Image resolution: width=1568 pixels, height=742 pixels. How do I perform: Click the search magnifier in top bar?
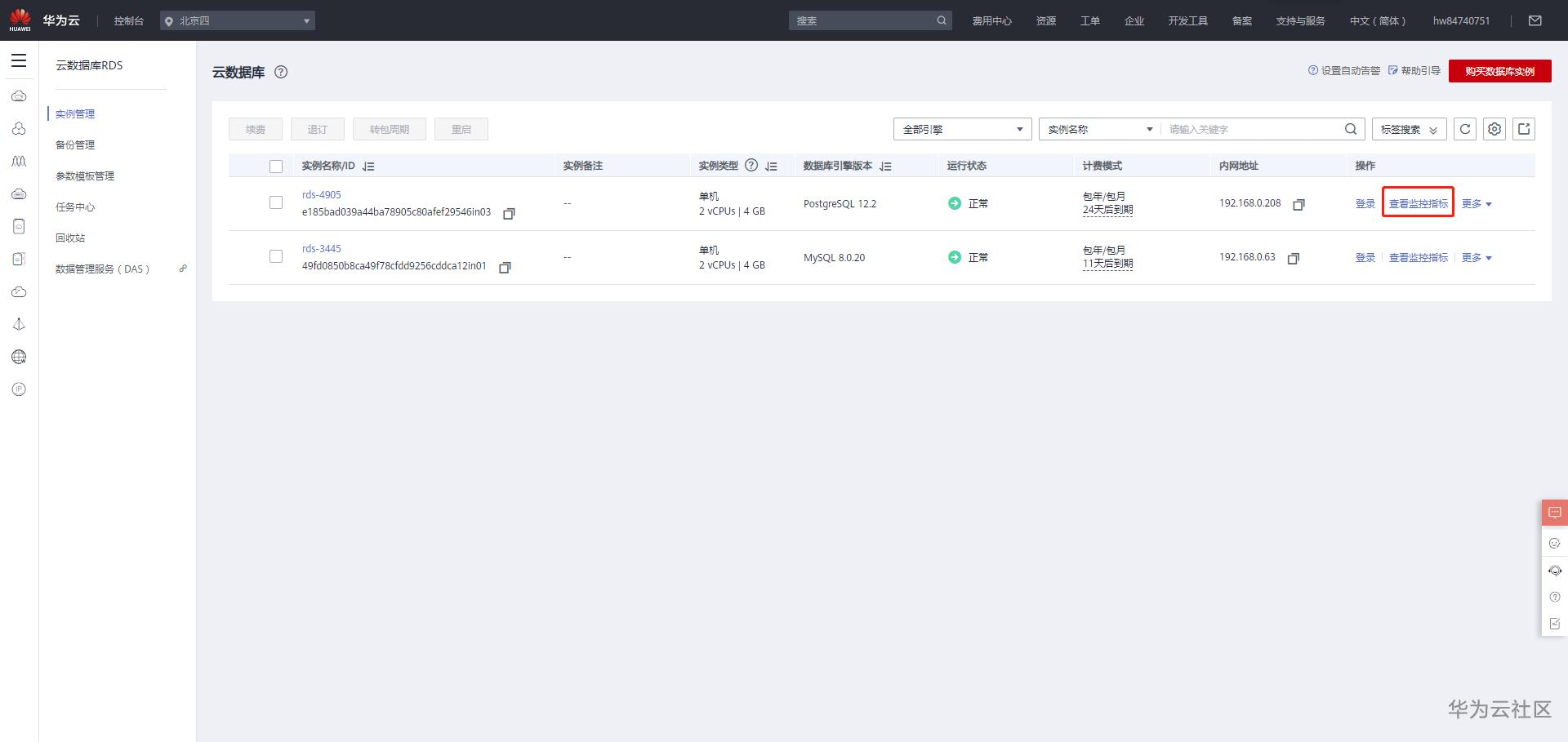[x=942, y=20]
